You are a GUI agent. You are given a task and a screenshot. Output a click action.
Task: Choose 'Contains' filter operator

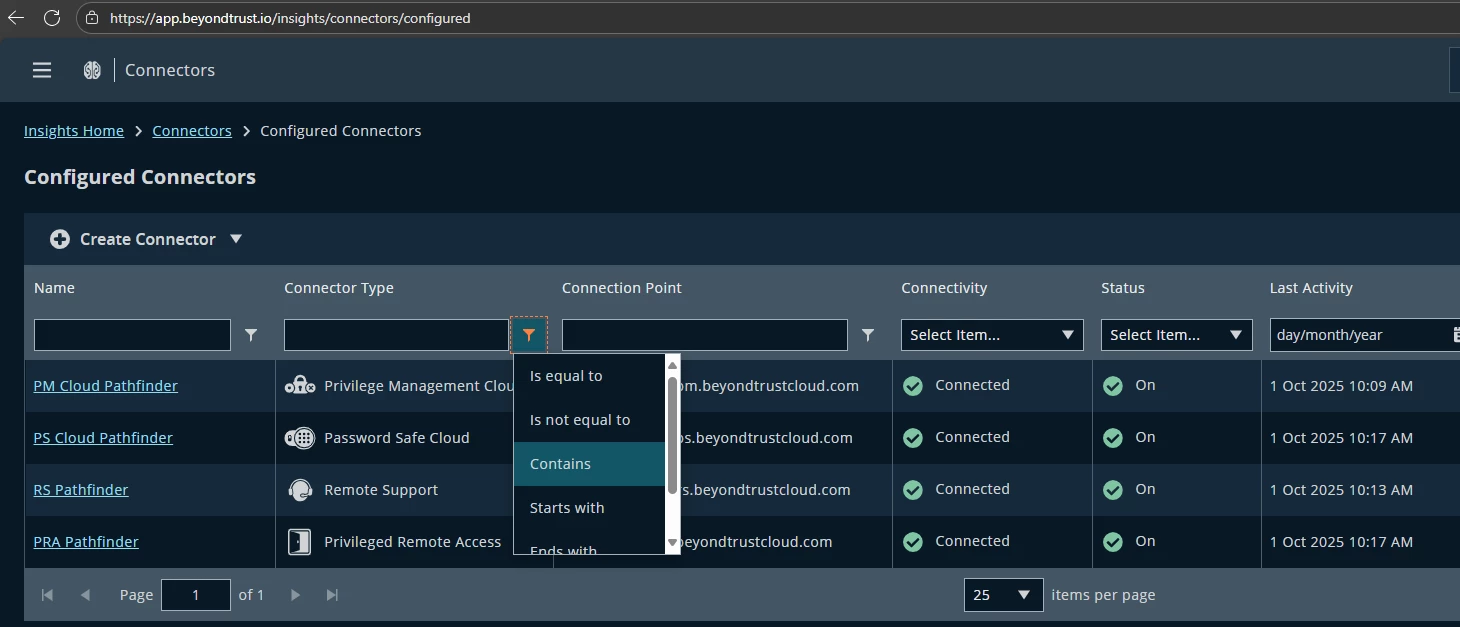pos(589,464)
